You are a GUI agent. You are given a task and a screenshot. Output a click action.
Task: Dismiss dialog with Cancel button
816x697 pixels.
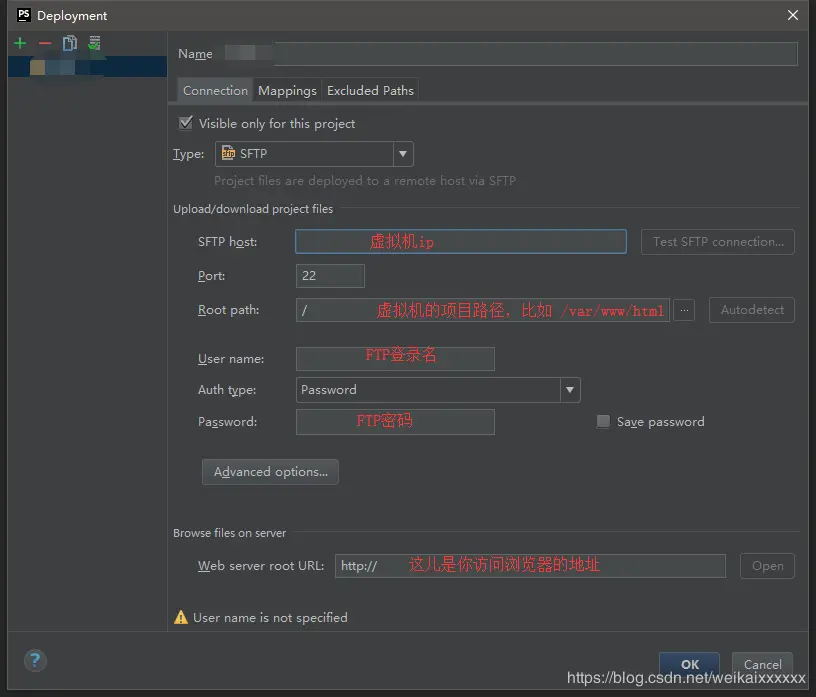pos(762,664)
